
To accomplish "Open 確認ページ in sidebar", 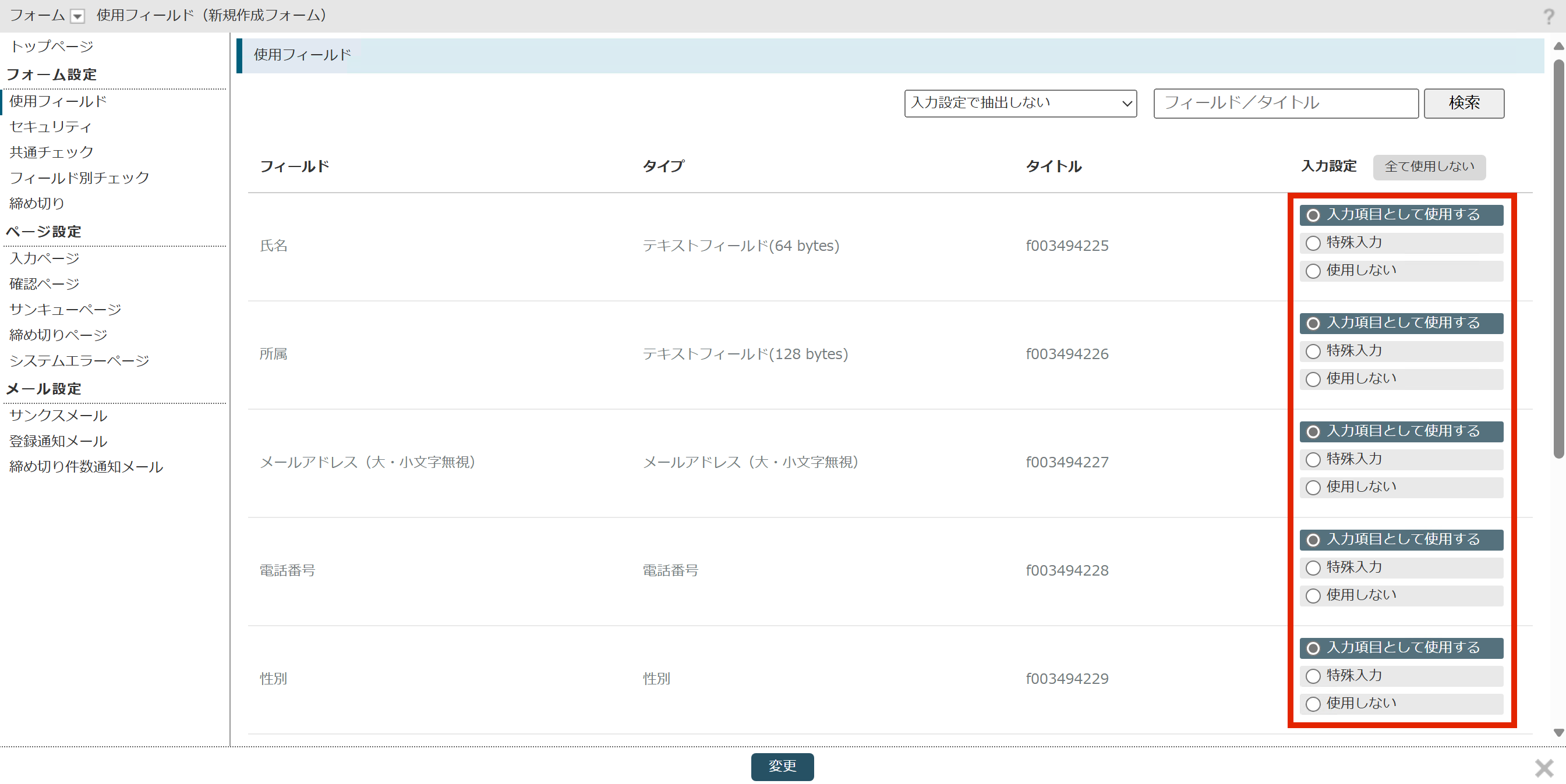I will (x=44, y=284).
